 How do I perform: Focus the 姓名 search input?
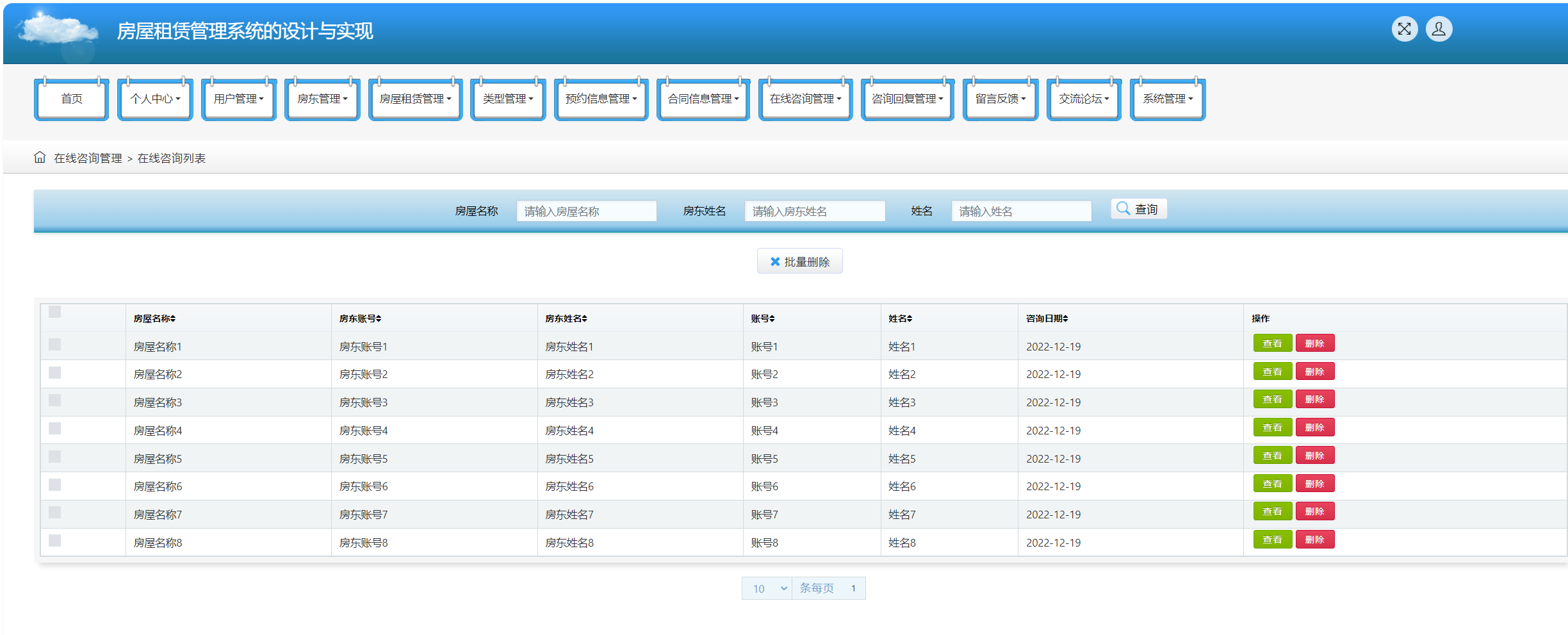pyautogui.click(x=1021, y=211)
